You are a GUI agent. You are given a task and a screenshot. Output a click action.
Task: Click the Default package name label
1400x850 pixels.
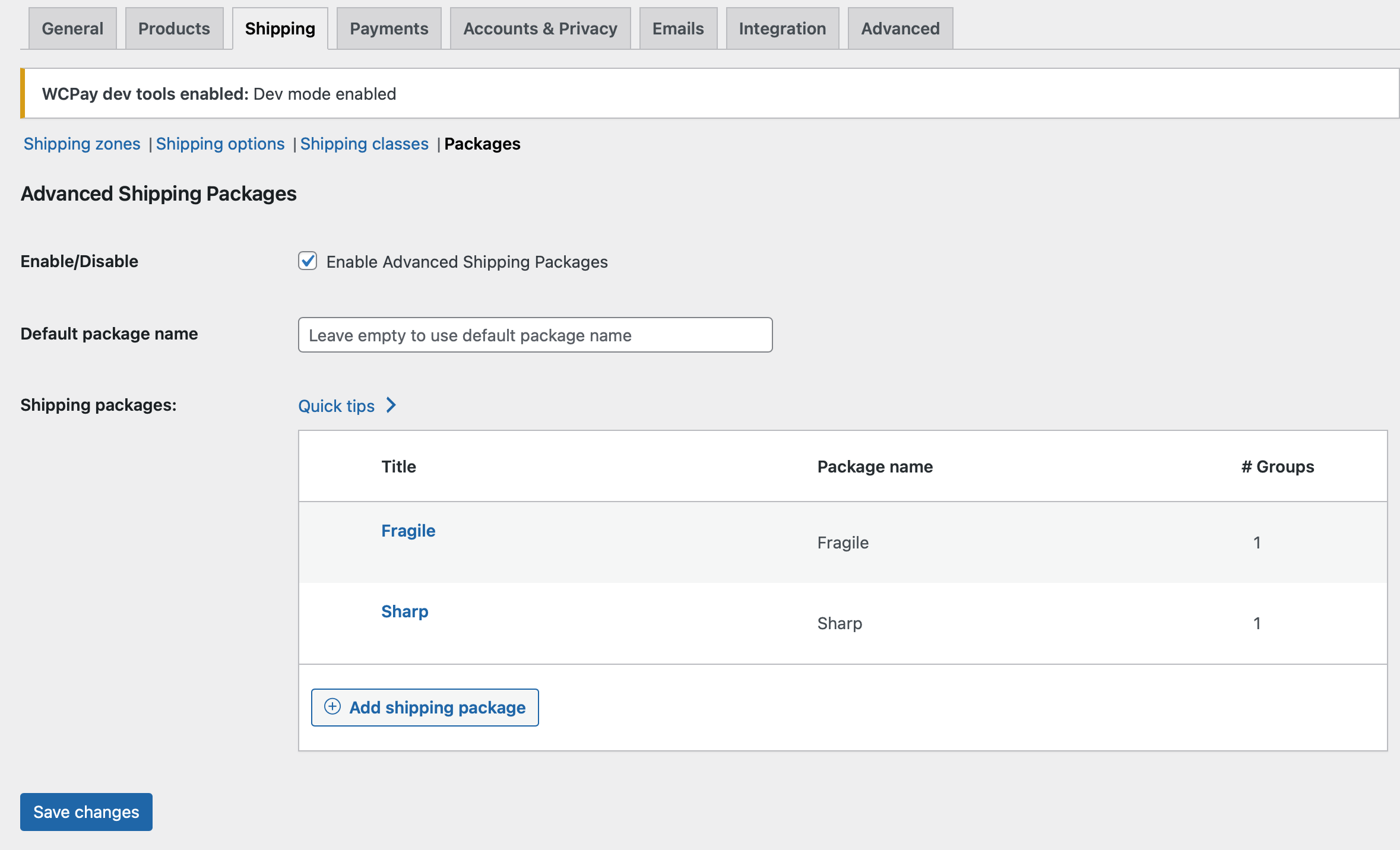109,334
